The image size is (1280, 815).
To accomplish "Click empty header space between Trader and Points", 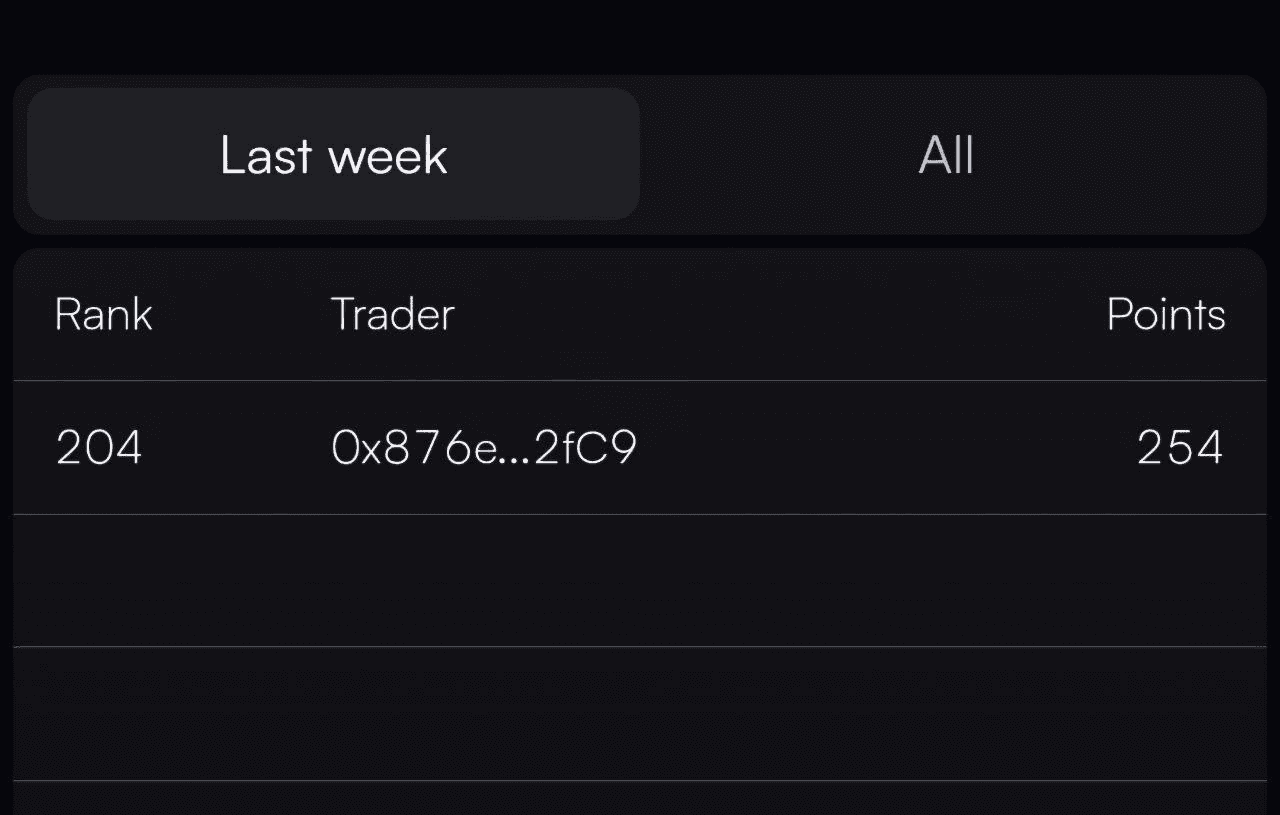I will (x=780, y=315).
